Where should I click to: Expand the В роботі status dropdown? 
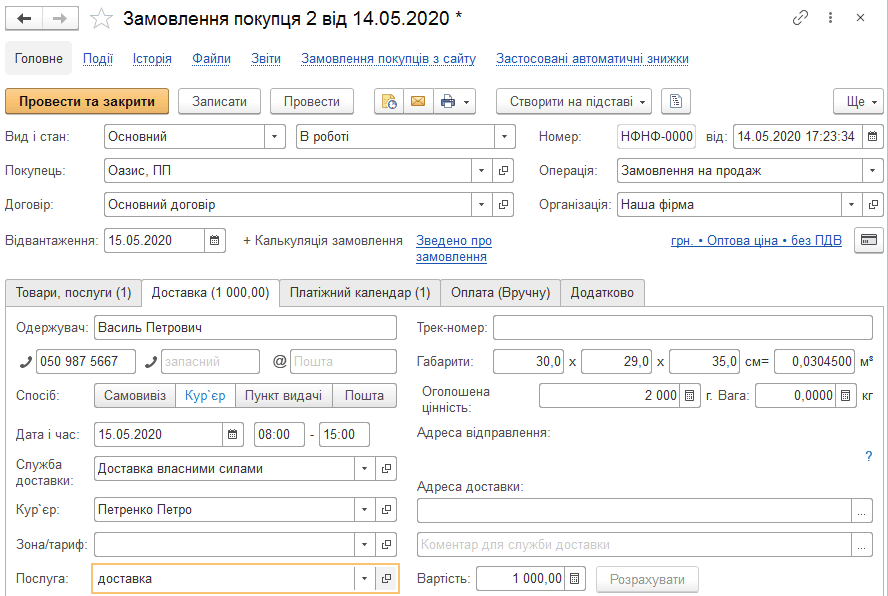click(504, 137)
